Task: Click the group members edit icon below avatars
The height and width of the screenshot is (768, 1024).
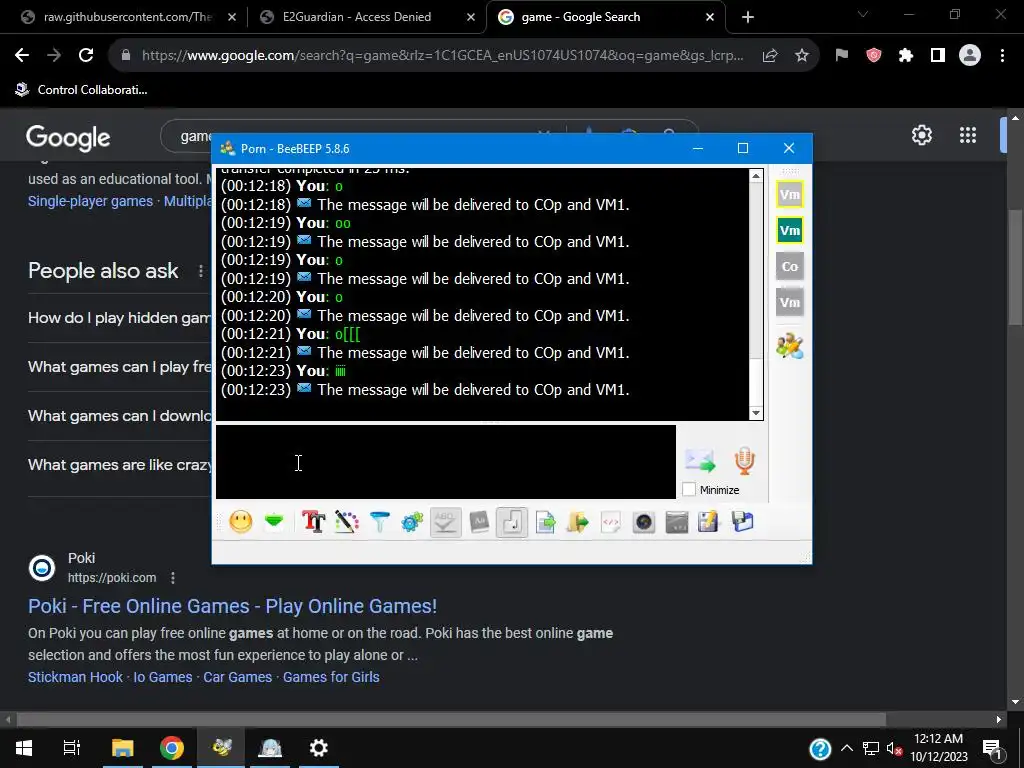Action: 790,345
